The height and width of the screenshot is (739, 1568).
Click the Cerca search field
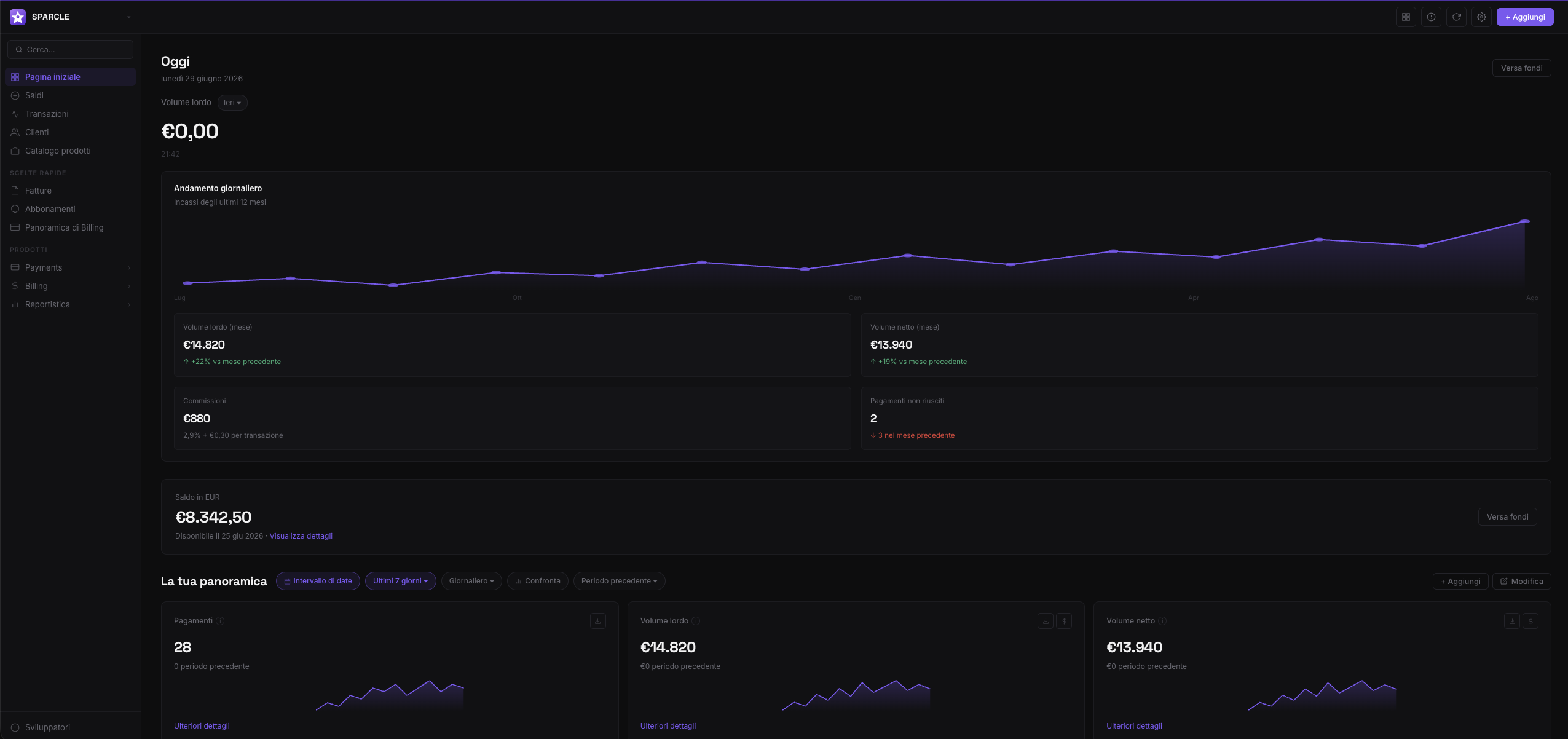point(70,50)
